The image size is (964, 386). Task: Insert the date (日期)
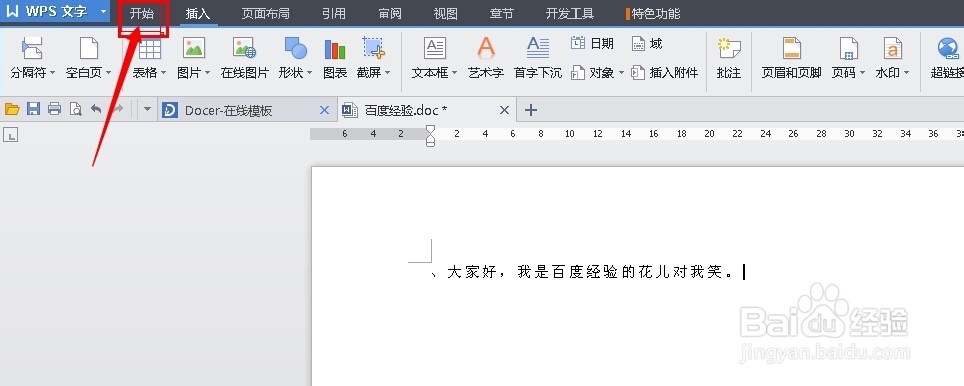click(592, 43)
